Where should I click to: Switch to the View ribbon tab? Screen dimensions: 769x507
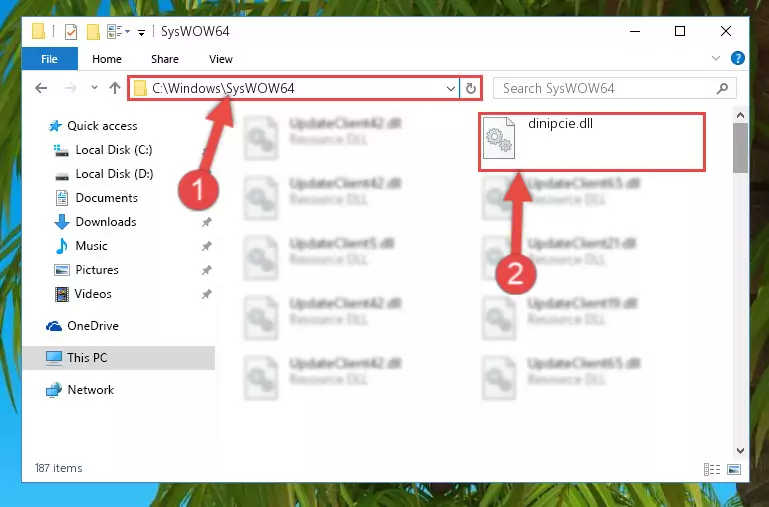click(221, 59)
